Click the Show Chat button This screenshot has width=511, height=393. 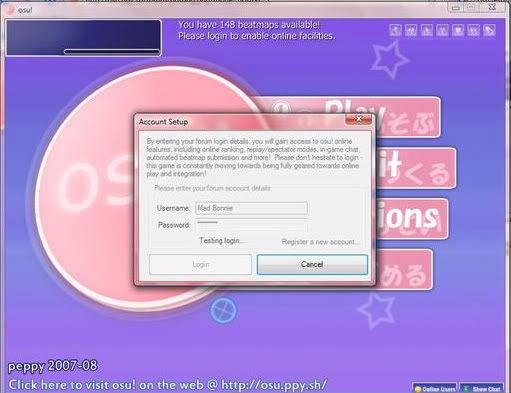(482, 388)
